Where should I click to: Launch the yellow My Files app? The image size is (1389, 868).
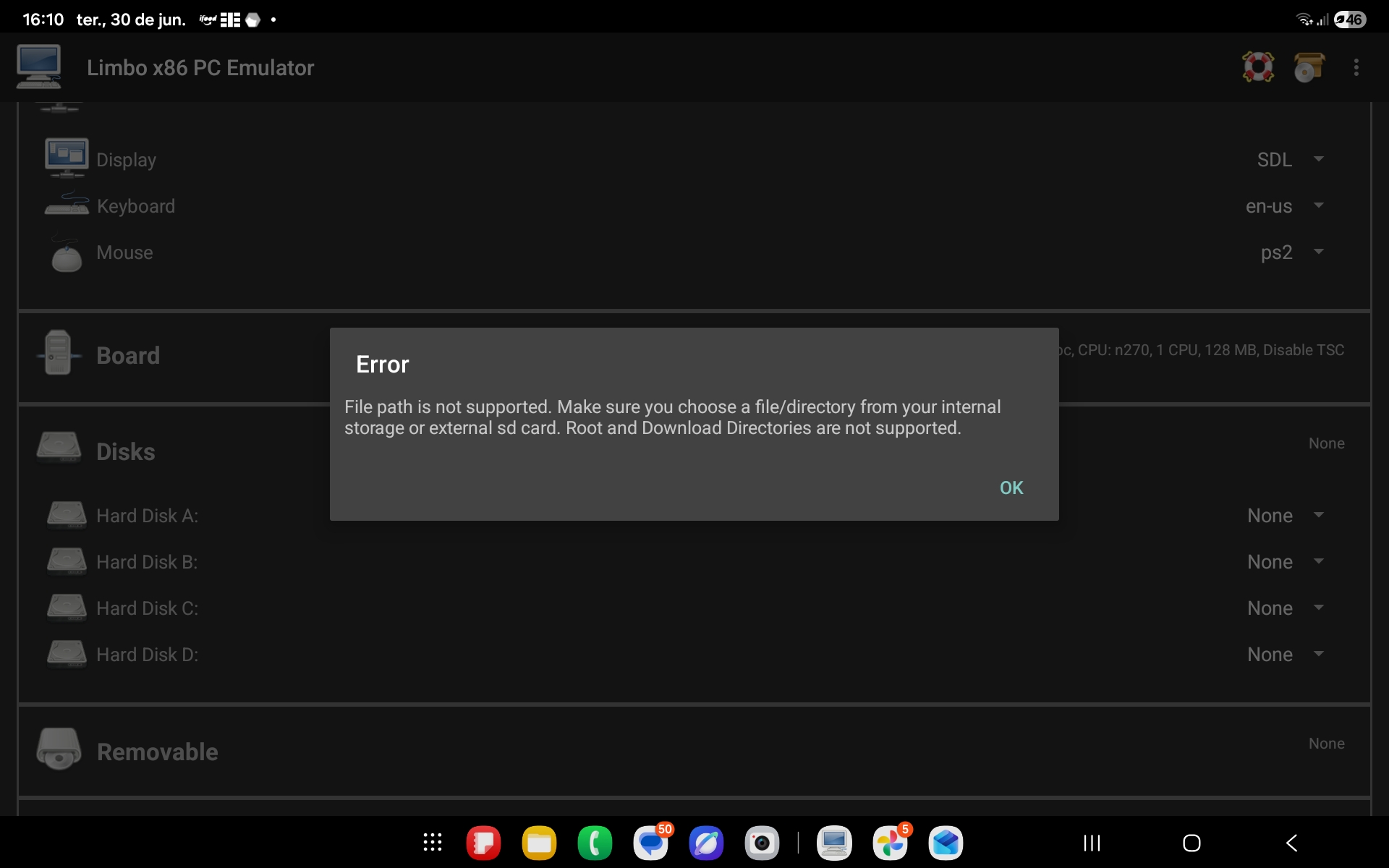point(539,843)
